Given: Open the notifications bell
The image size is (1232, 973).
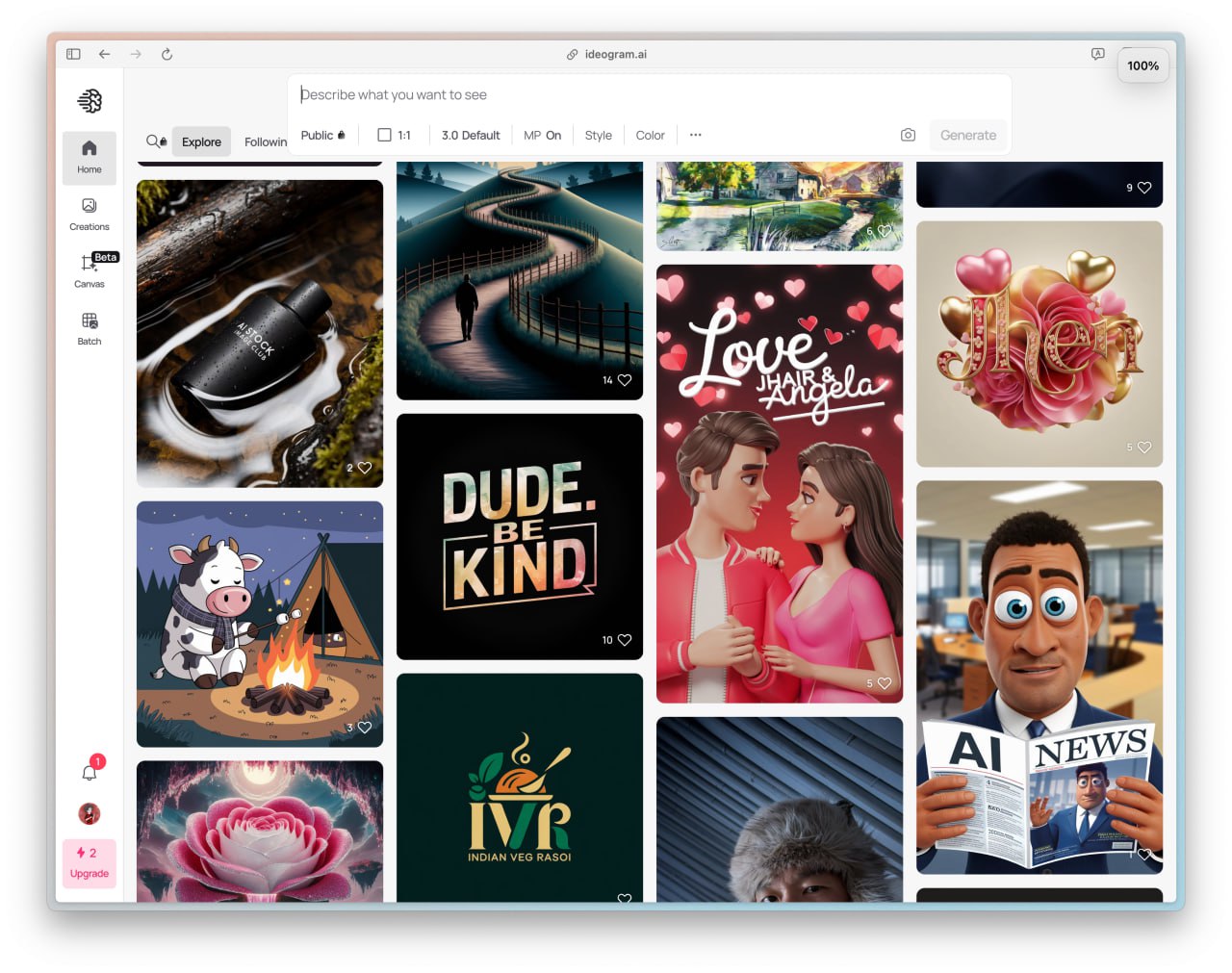Looking at the screenshot, I should (90, 772).
